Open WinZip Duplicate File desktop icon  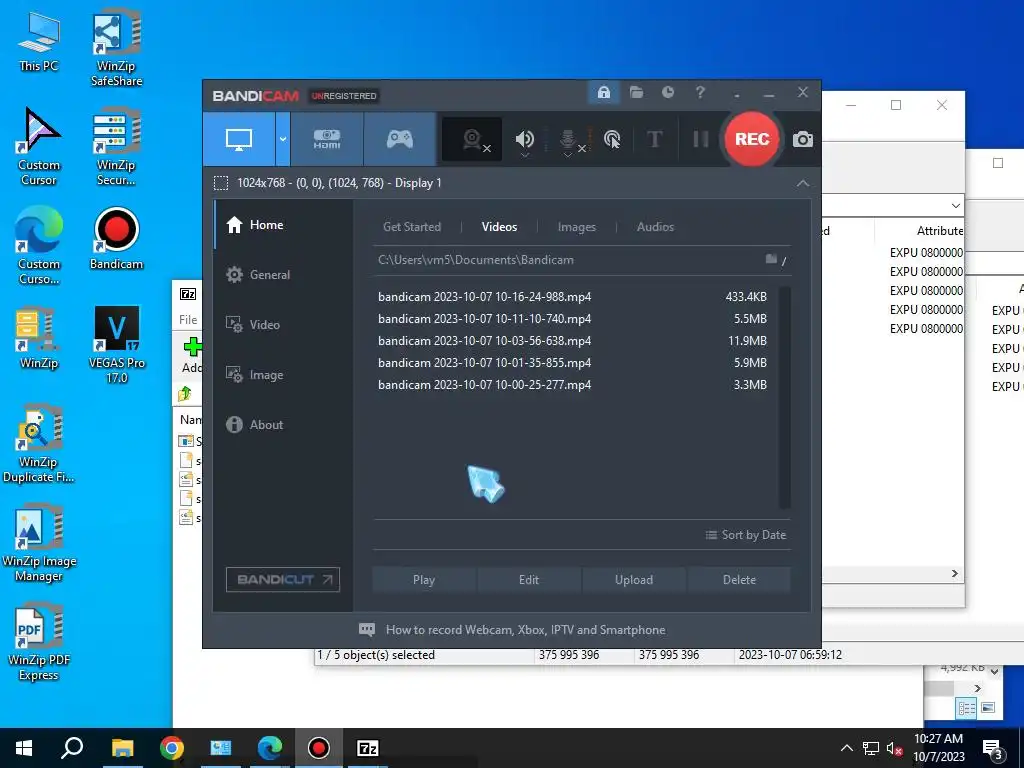(x=39, y=444)
